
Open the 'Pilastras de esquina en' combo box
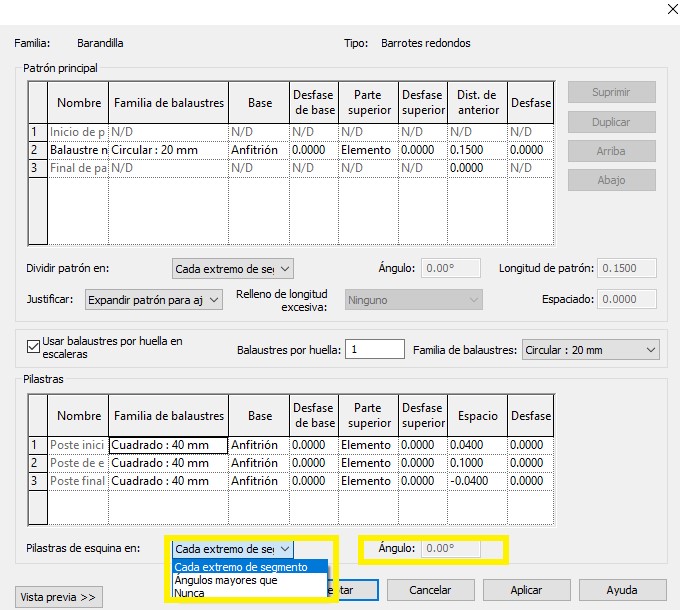[233, 549]
